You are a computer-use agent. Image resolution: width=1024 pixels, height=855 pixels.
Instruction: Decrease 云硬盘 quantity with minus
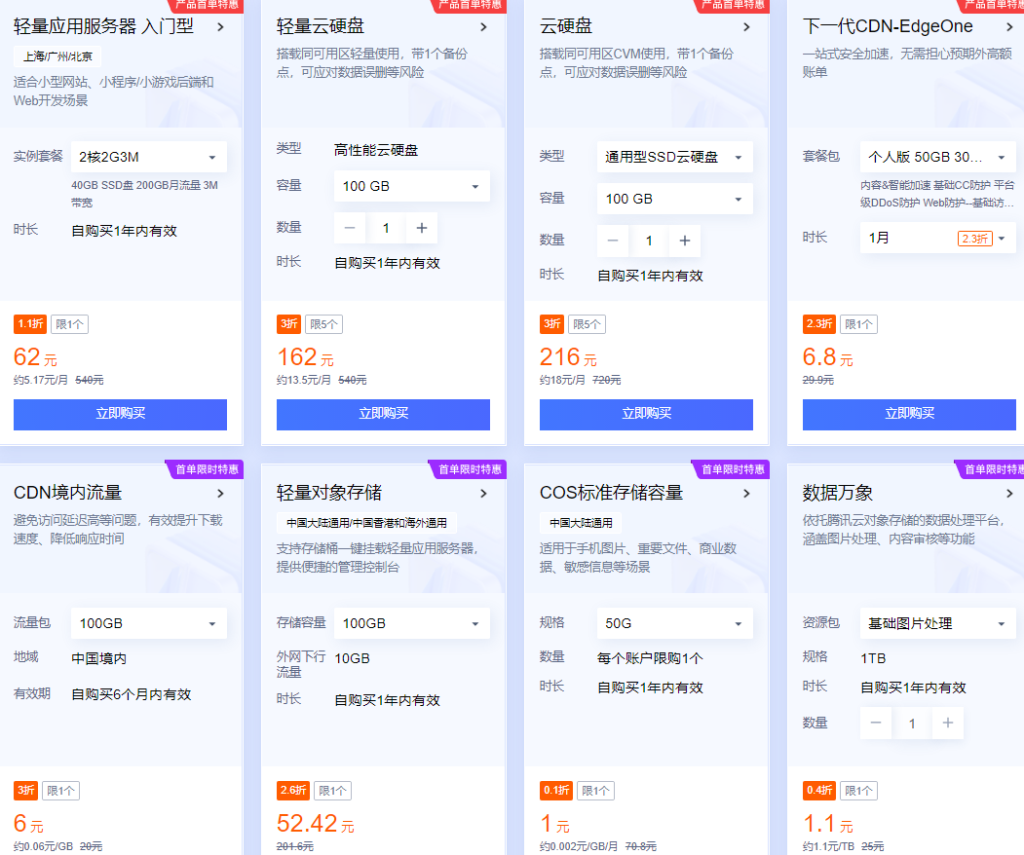pyautogui.click(x=613, y=241)
